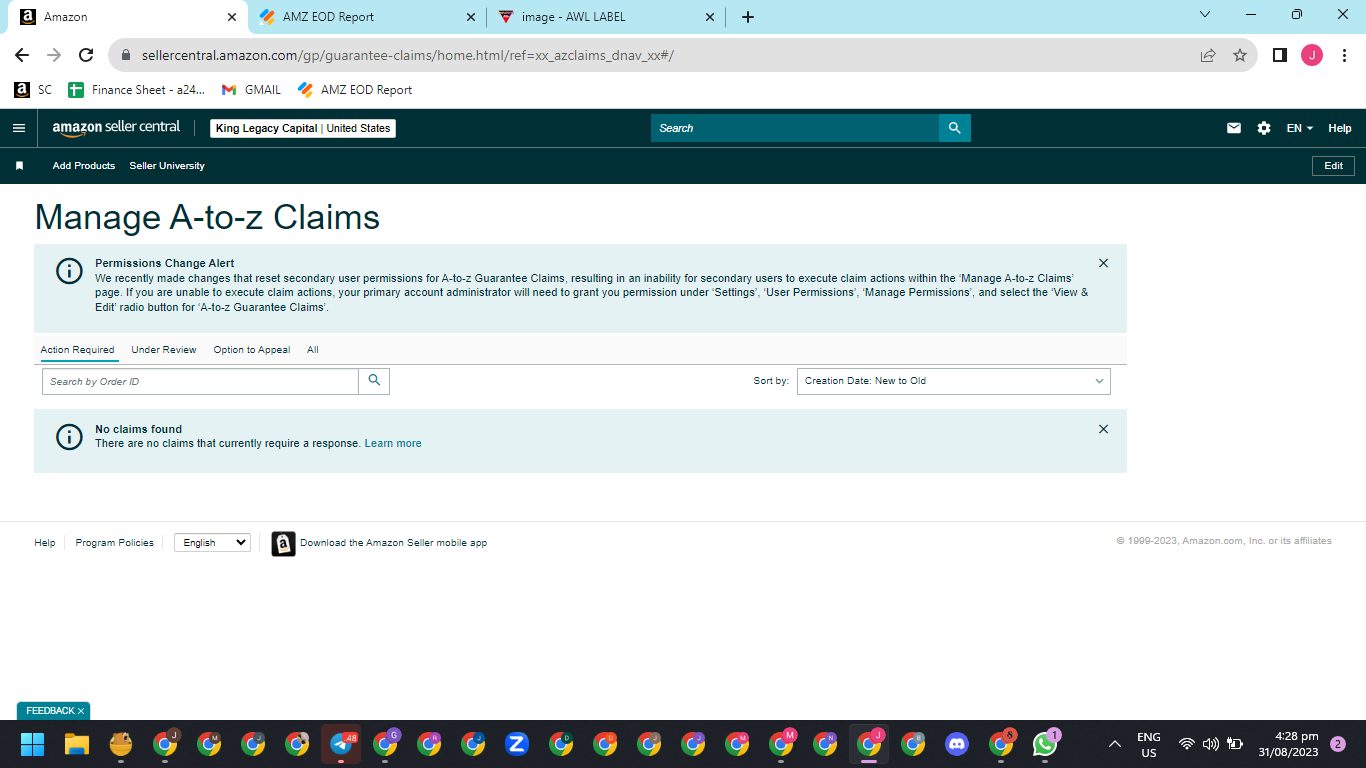Viewport: 1366px width, 768px height.
Task: Close the image - AWL LABEL tab
Action: (710, 17)
